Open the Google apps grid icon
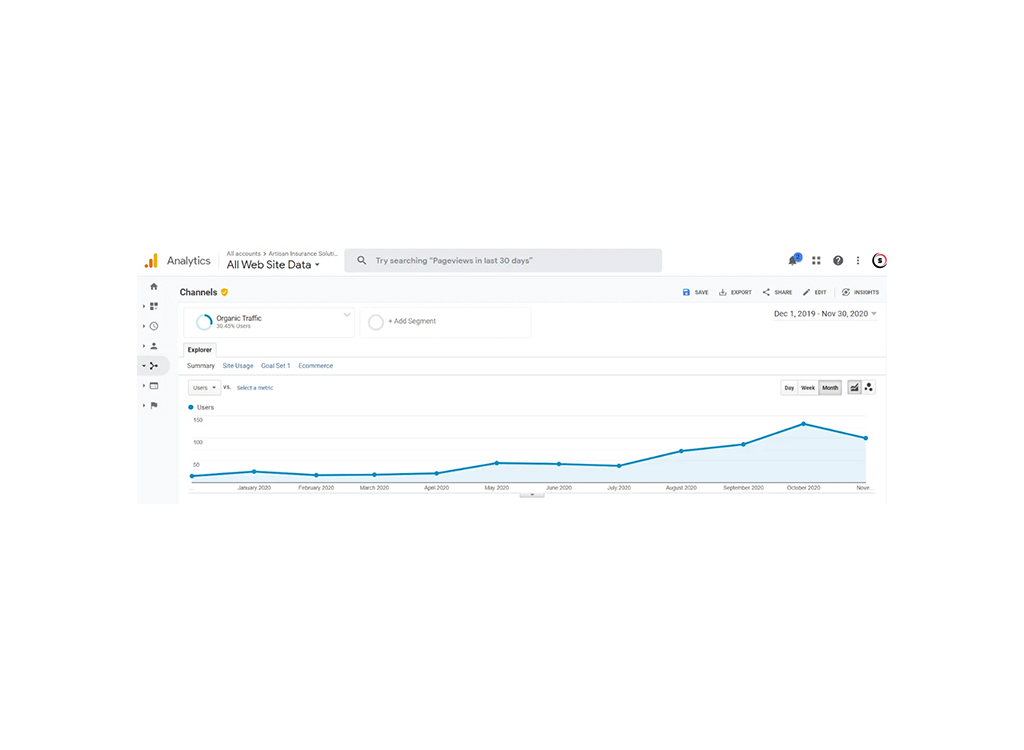1024x750 pixels. click(x=816, y=260)
